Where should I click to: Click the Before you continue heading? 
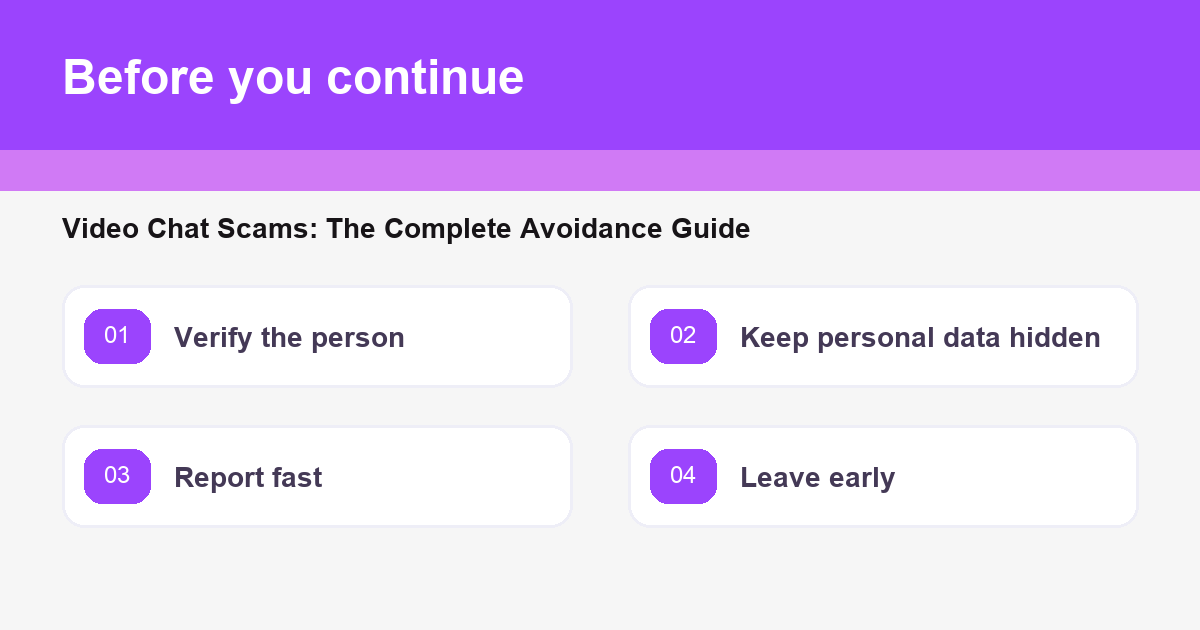(x=293, y=77)
